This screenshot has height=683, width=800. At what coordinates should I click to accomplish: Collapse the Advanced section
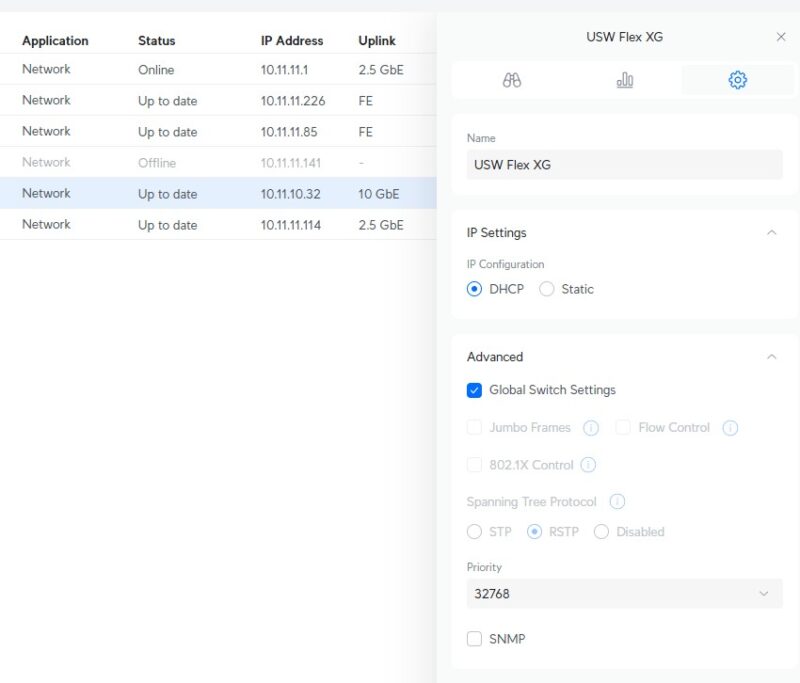(x=772, y=356)
